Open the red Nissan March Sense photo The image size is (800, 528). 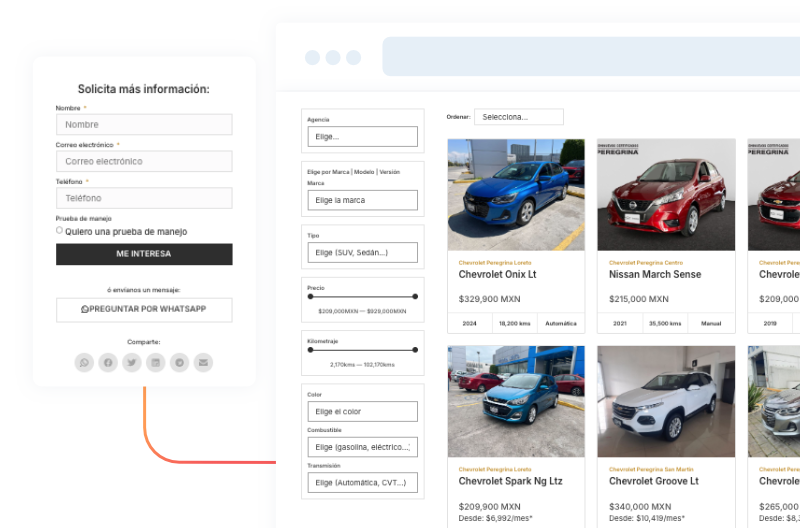pos(666,195)
